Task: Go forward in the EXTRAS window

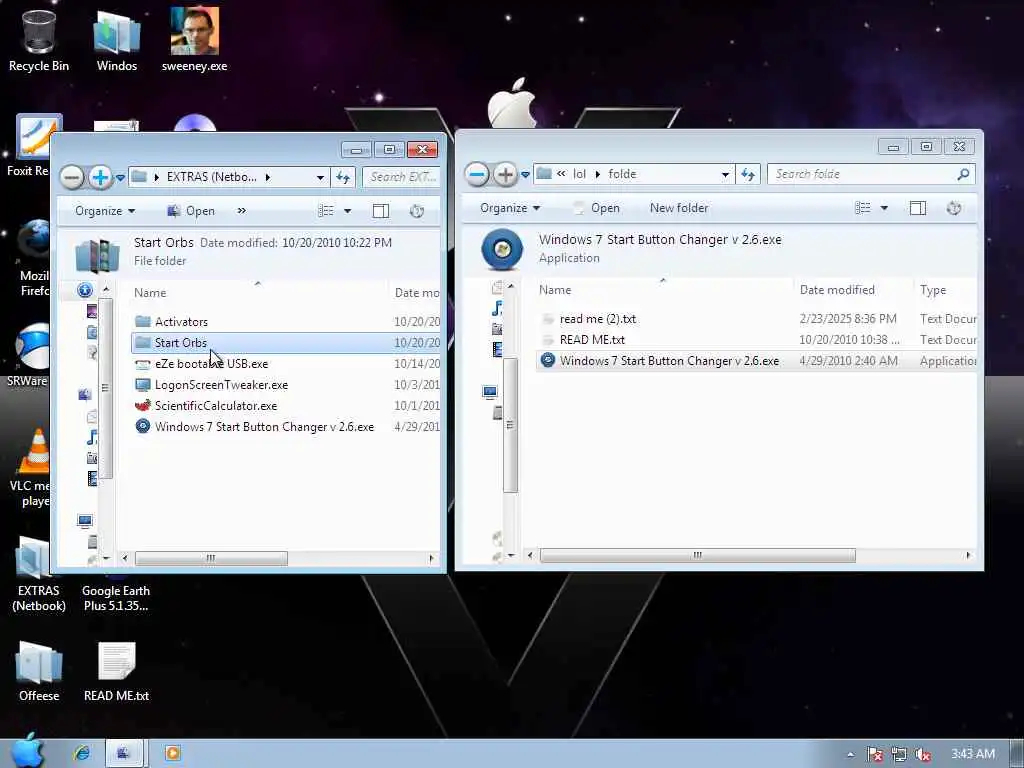Action: (x=100, y=177)
